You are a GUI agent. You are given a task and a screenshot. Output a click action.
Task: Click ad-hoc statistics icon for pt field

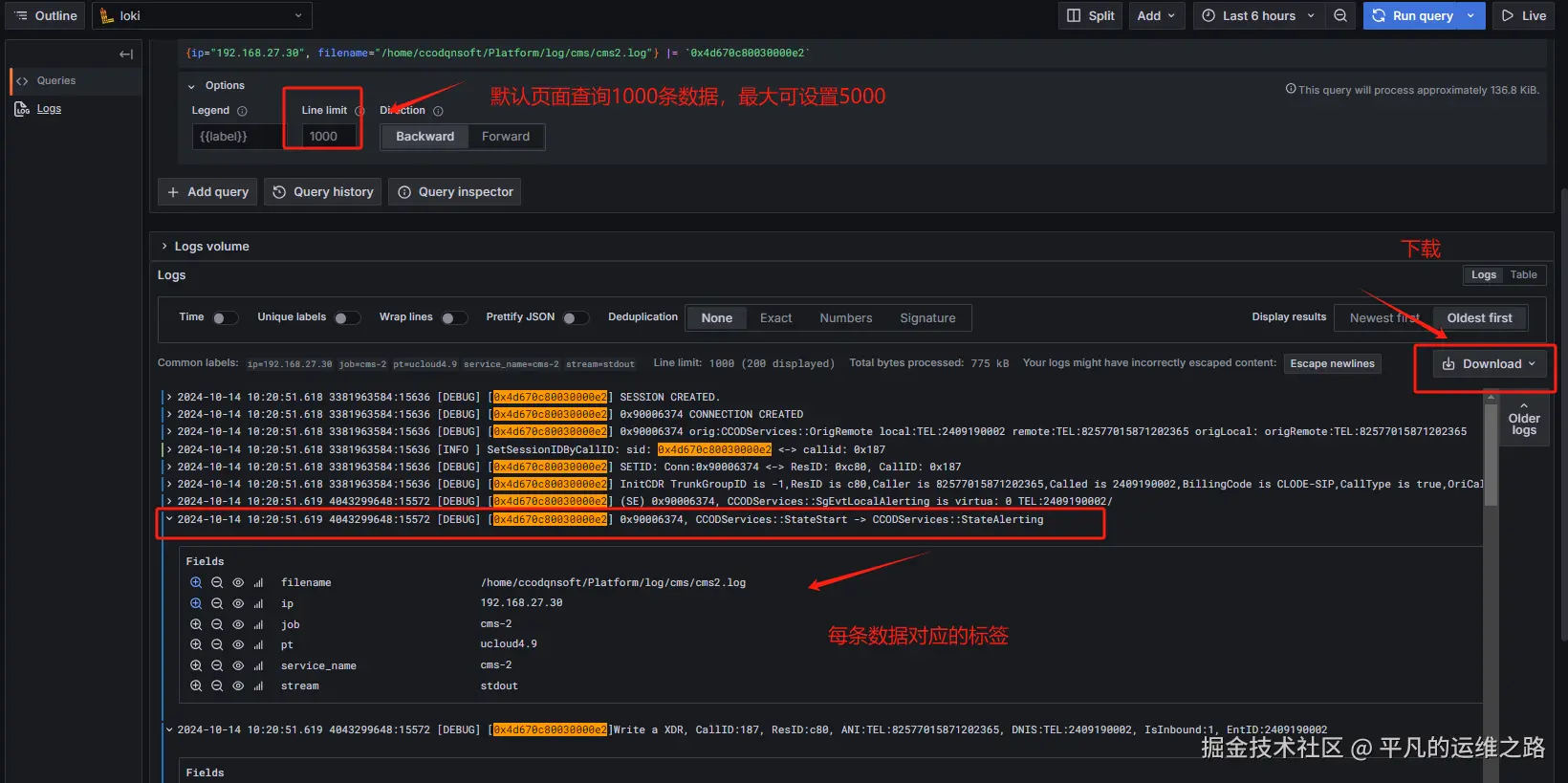258,645
